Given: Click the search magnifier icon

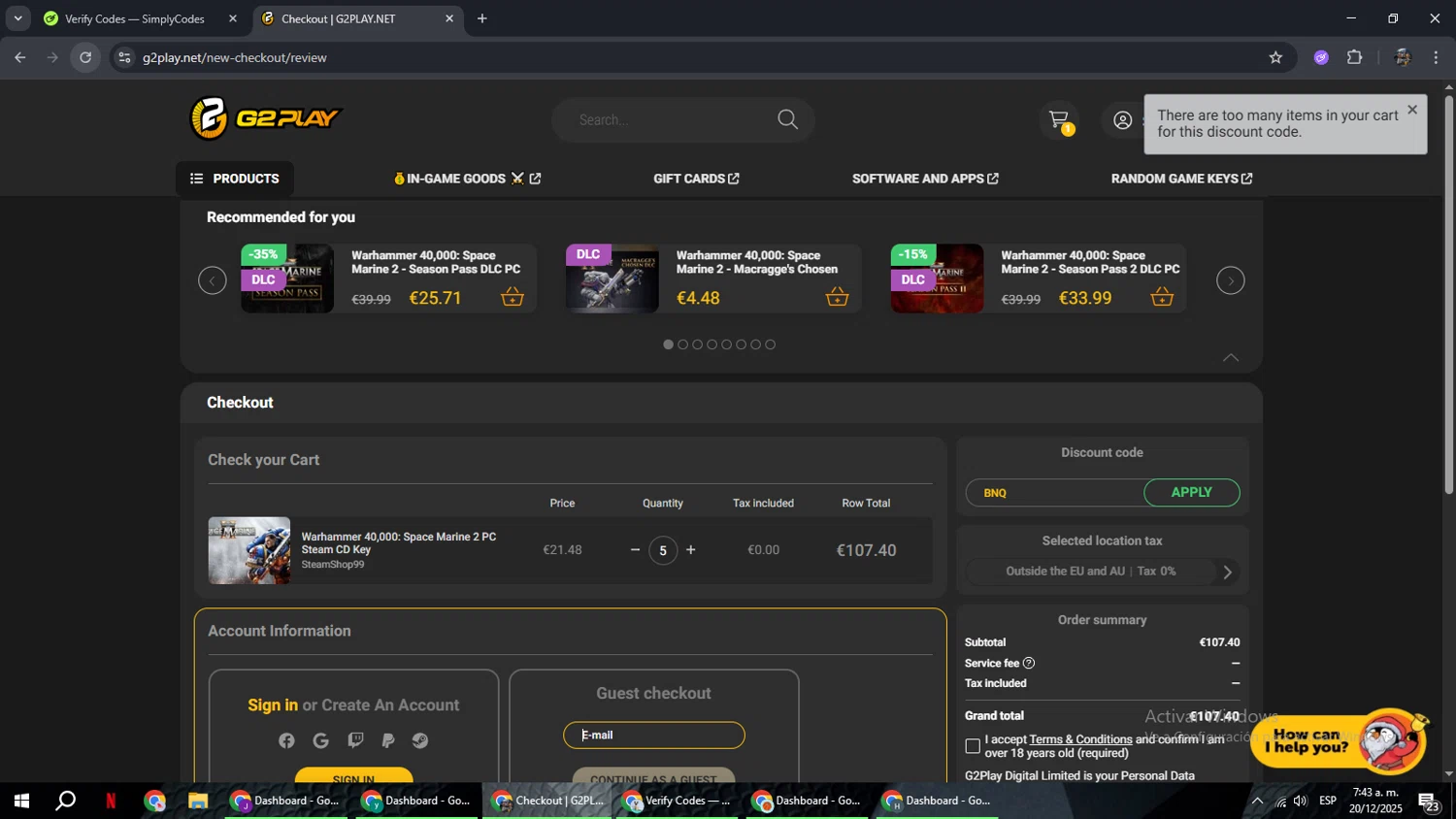Looking at the screenshot, I should pos(787,119).
